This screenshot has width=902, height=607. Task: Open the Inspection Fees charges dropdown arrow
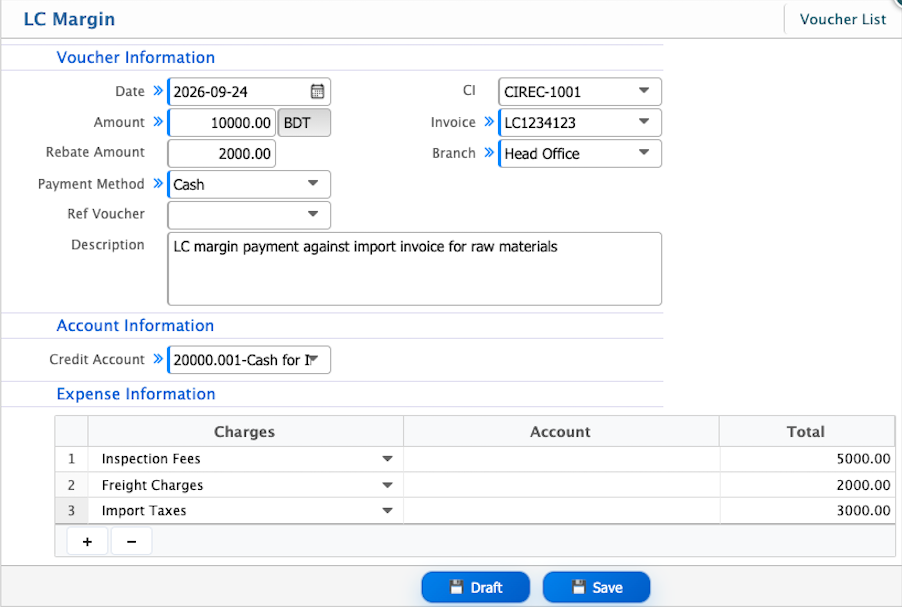point(387,459)
